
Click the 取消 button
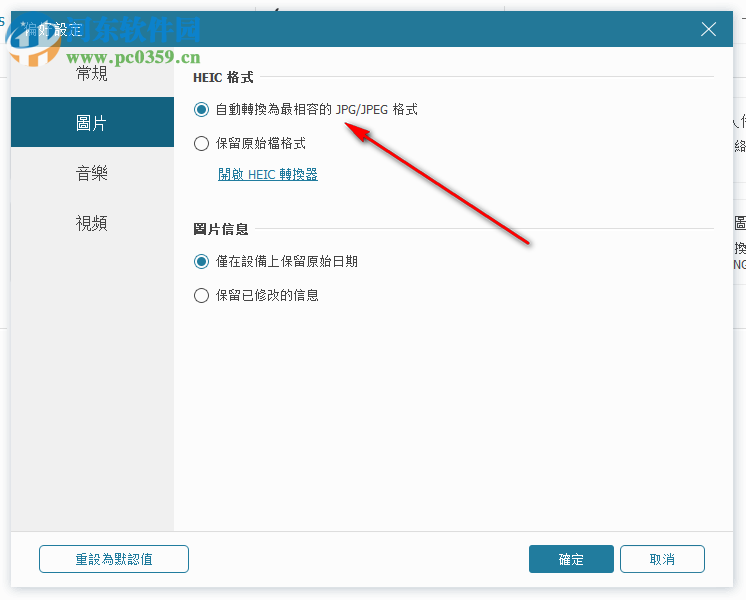click(x=662, y=559)
